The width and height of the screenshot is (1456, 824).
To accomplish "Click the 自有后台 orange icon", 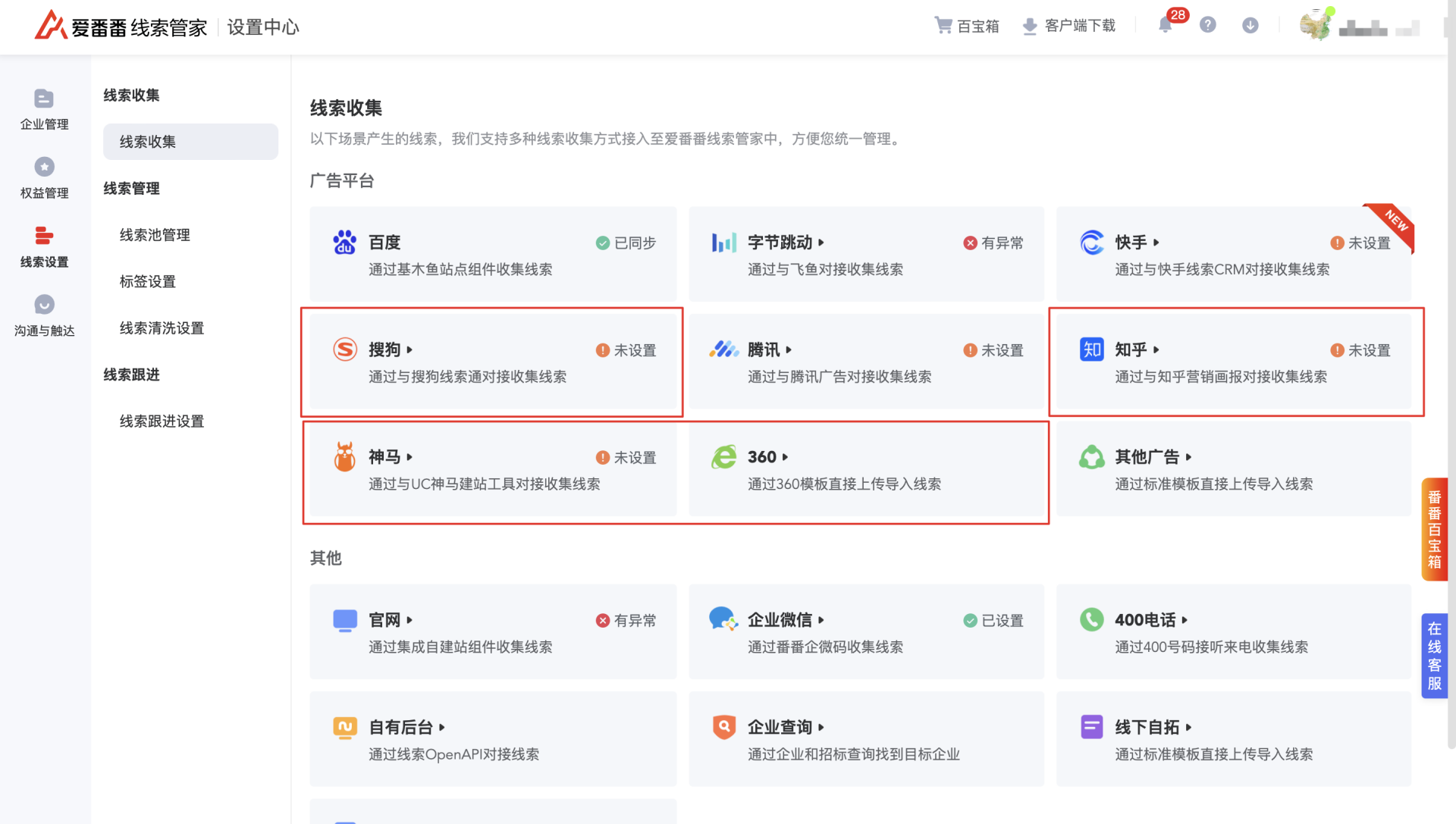I will click(x=345, y=728).
